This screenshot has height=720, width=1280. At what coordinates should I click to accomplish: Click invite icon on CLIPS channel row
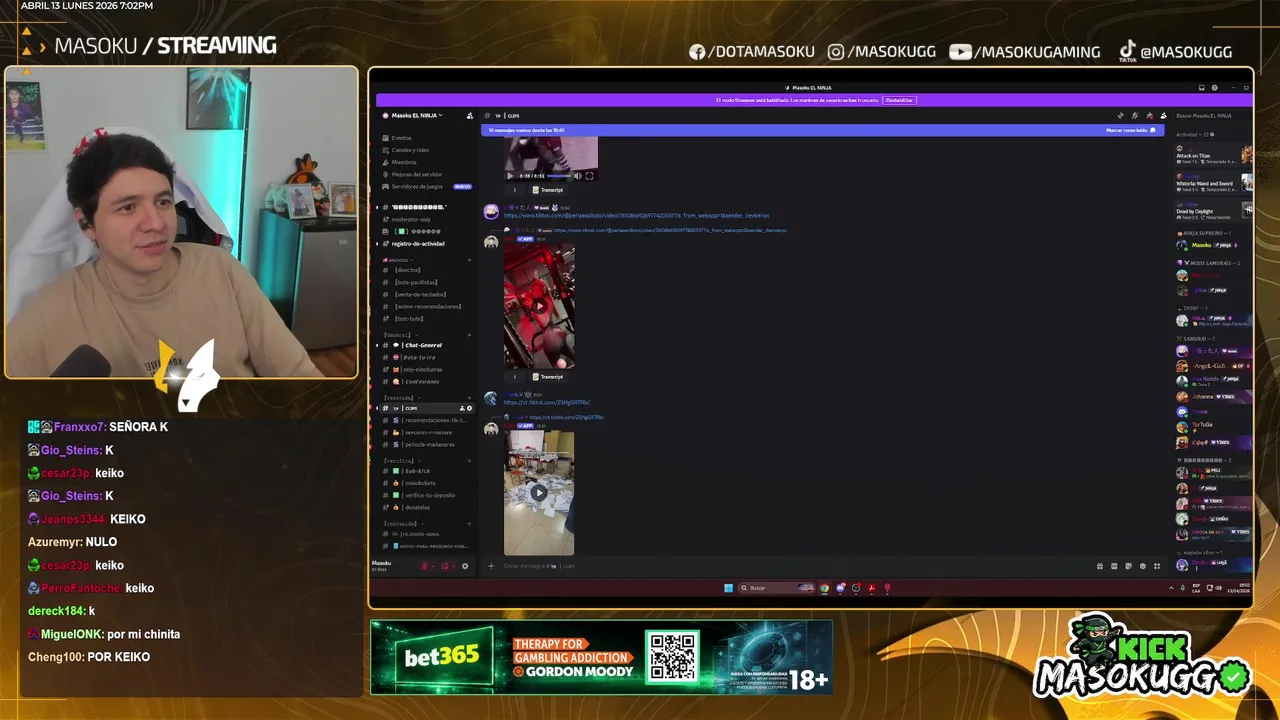pos(461,408)
